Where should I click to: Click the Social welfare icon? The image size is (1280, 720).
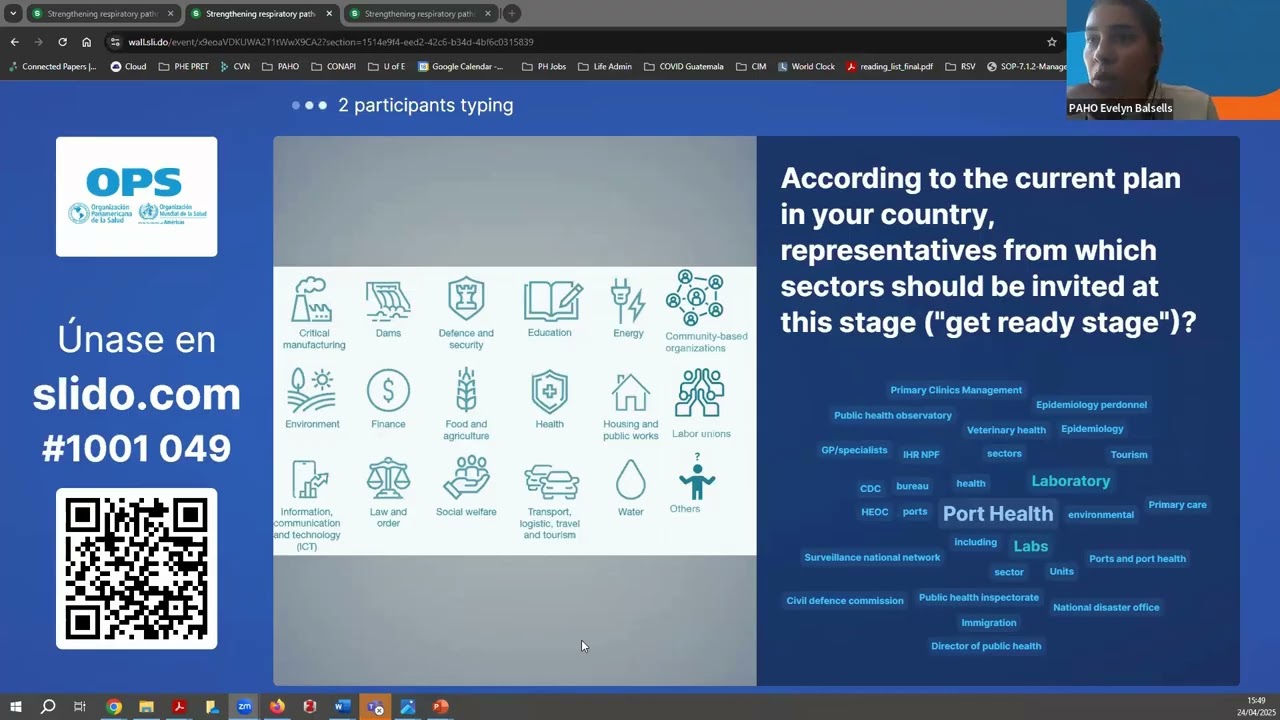click(x=466, y=478)
